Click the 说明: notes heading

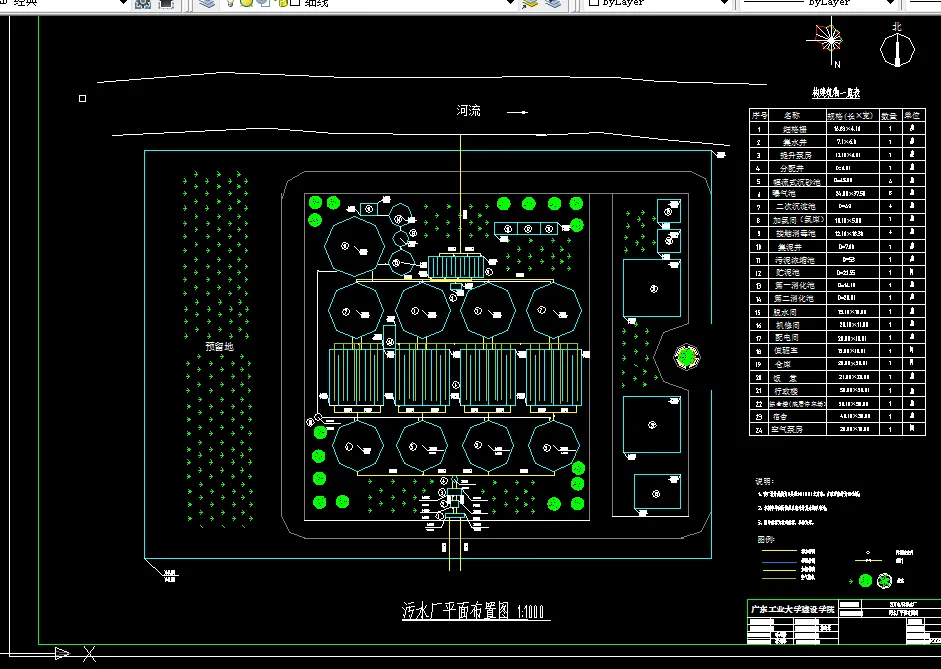coord(765,481)
